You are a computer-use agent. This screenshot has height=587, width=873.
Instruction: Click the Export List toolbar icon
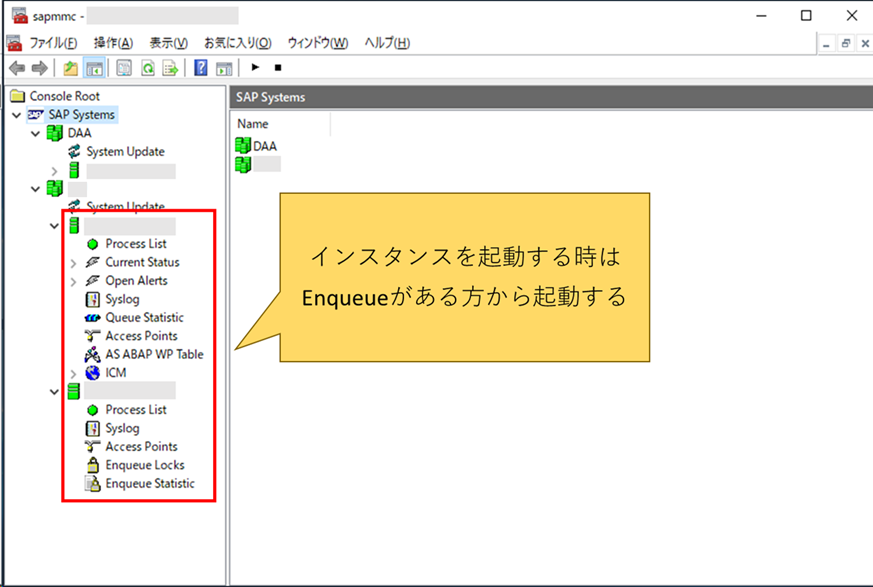[x=170, y=69]
